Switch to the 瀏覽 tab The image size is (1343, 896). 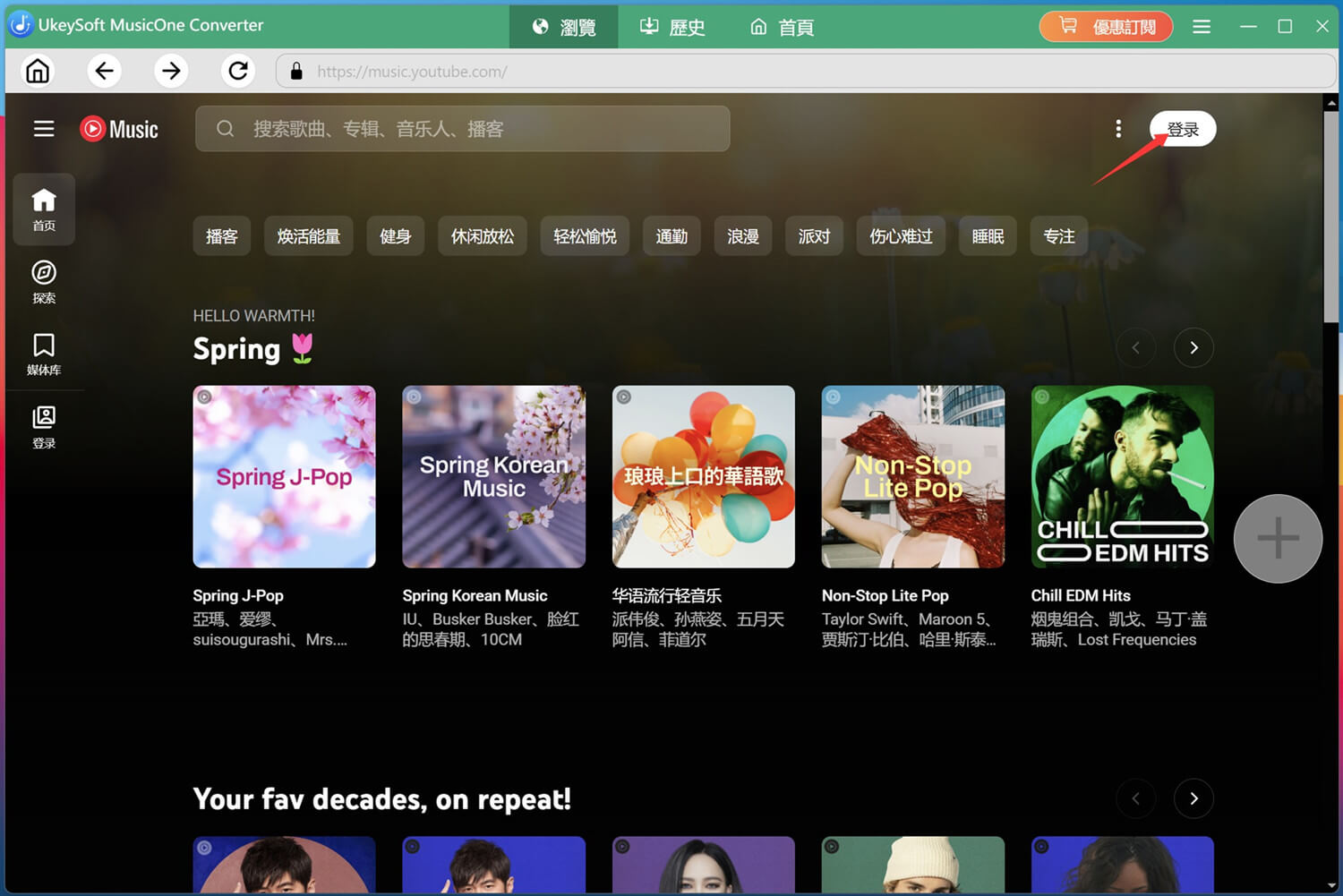pos(563,27)
